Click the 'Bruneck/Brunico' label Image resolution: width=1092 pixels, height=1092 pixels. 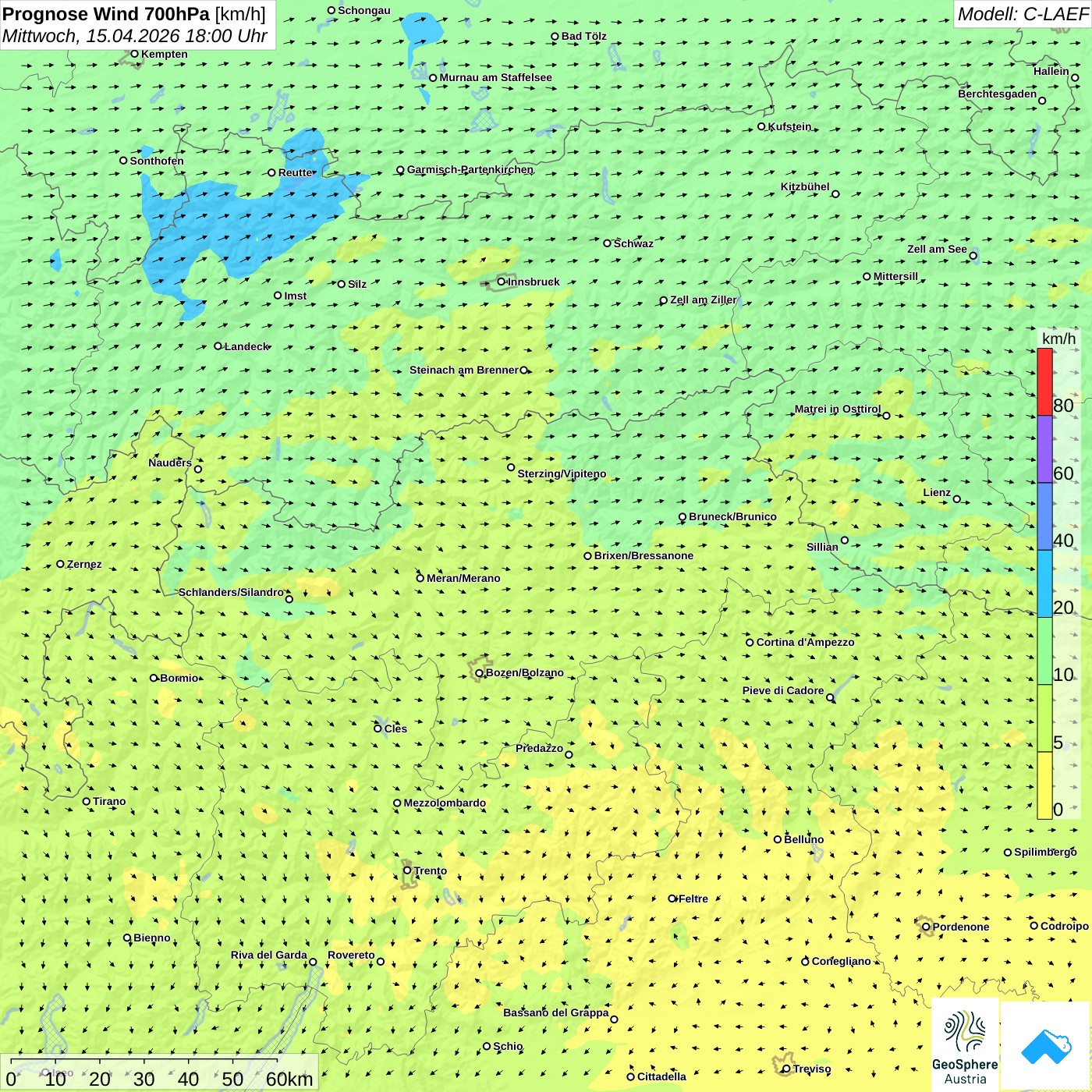click(732, 516)
